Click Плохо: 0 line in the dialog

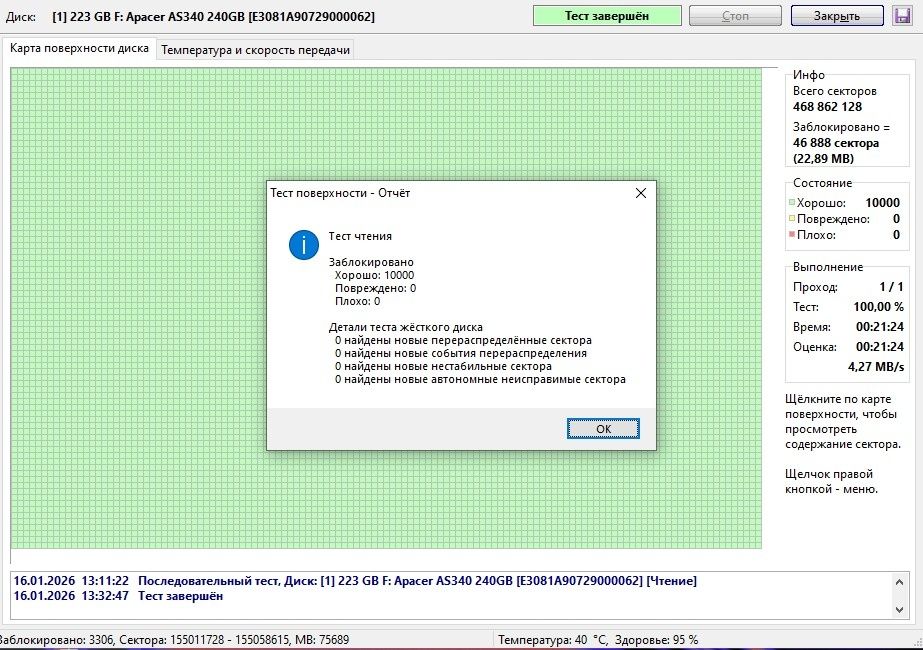pyautogui.click(x=357, y=301)
